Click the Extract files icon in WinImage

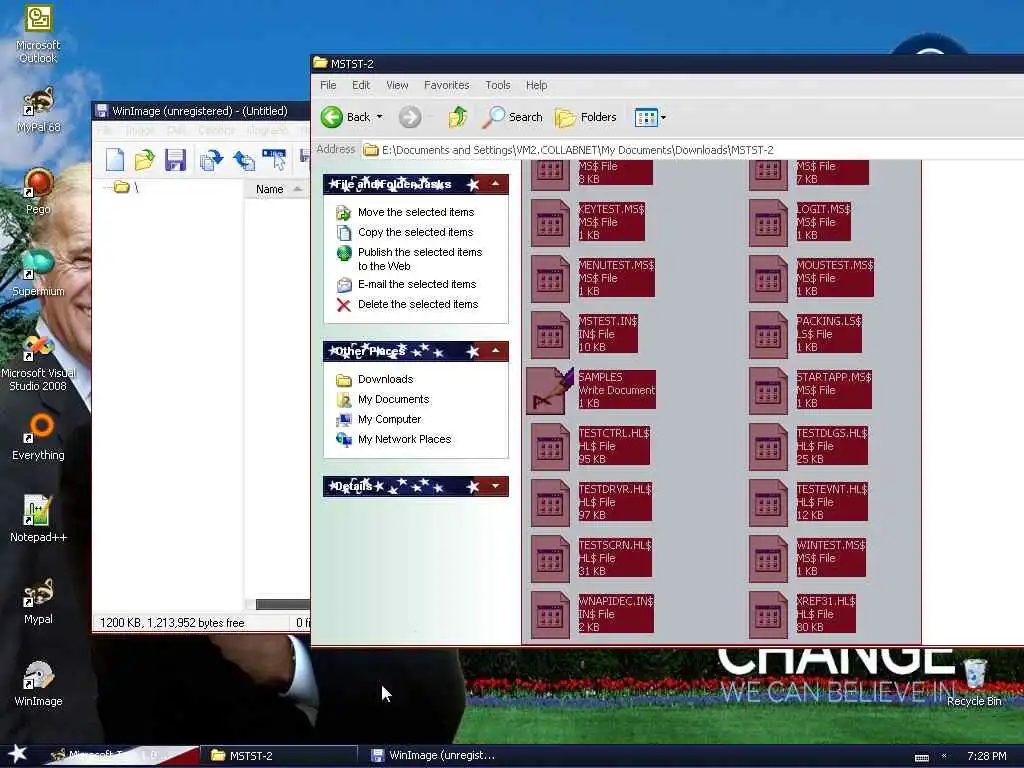coord(244,160)
